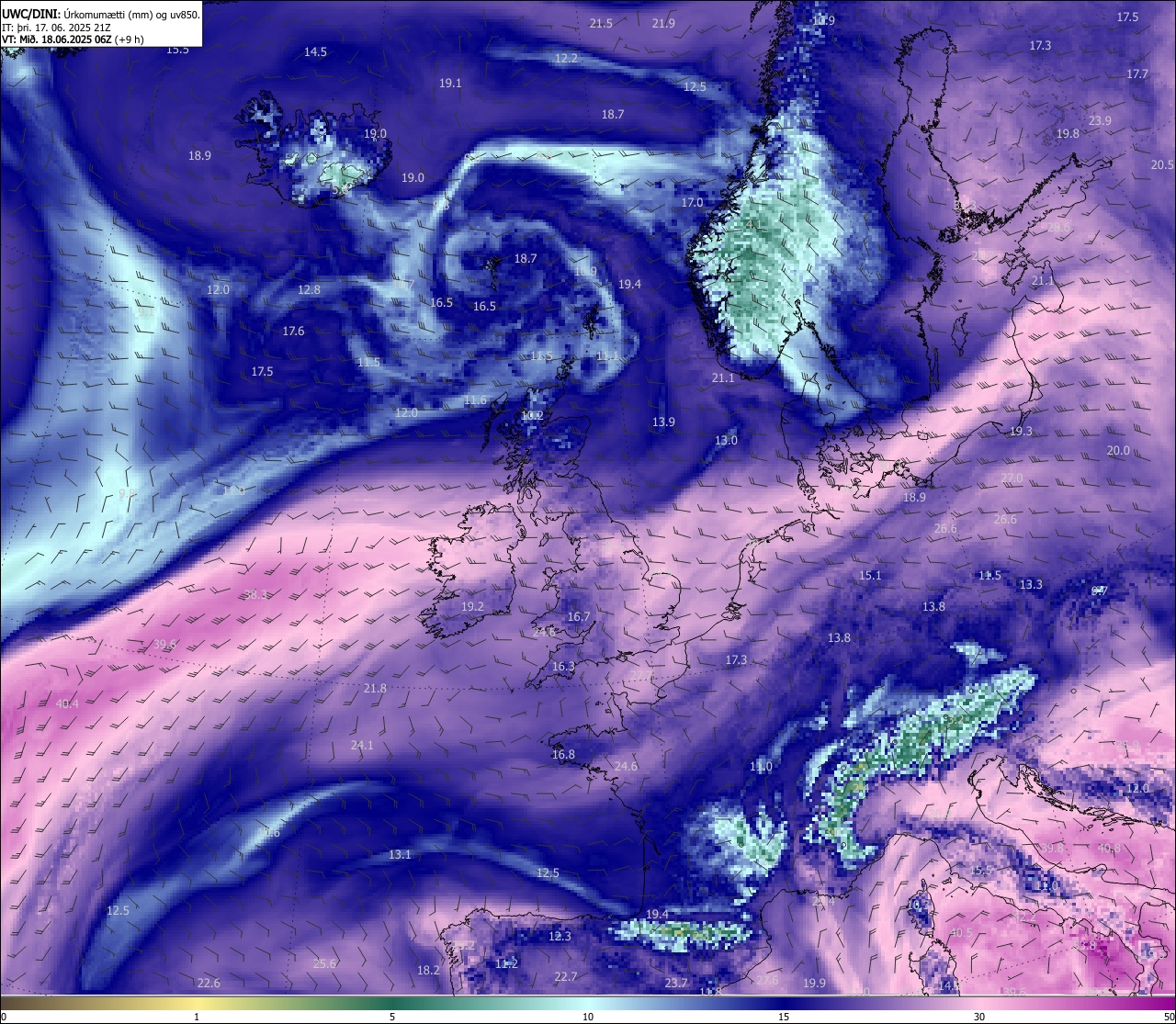Select the 19.1 value label
Viewport: 1176px width, 1024px height.
click(449, 83)
